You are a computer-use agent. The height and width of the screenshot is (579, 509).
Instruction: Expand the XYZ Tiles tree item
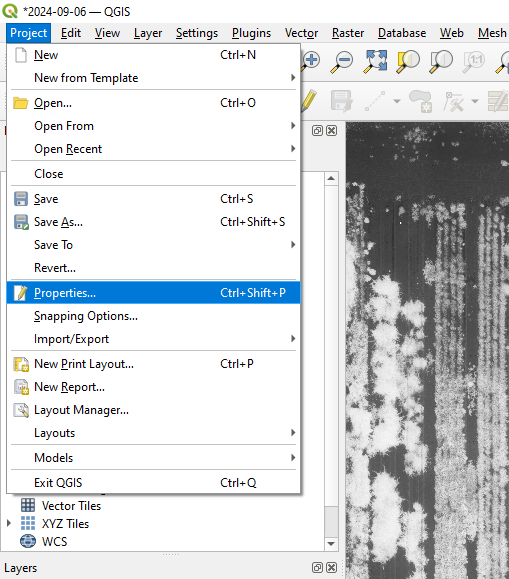[9, 523]
